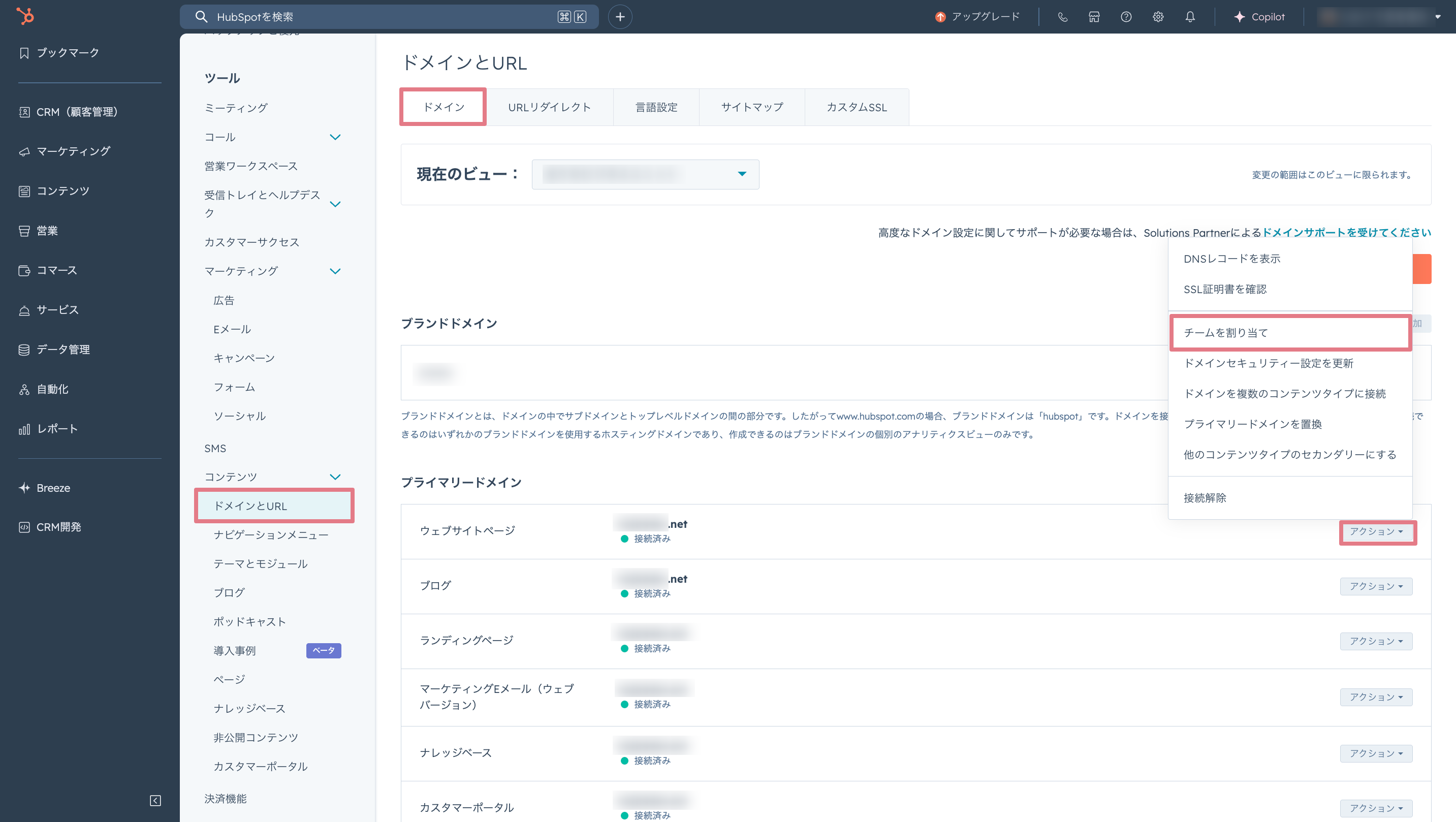This screenshot has width=1456, height=822.
Task: Open 自動化 in the main sidebar
Action: coord(44,389)
